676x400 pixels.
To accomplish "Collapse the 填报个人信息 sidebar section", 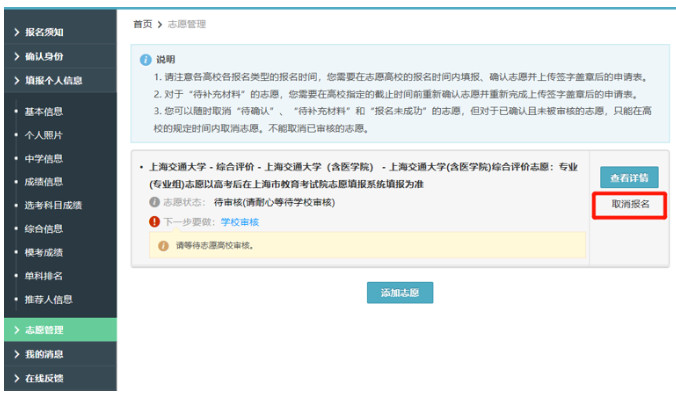I will click(x=60, y=80).
